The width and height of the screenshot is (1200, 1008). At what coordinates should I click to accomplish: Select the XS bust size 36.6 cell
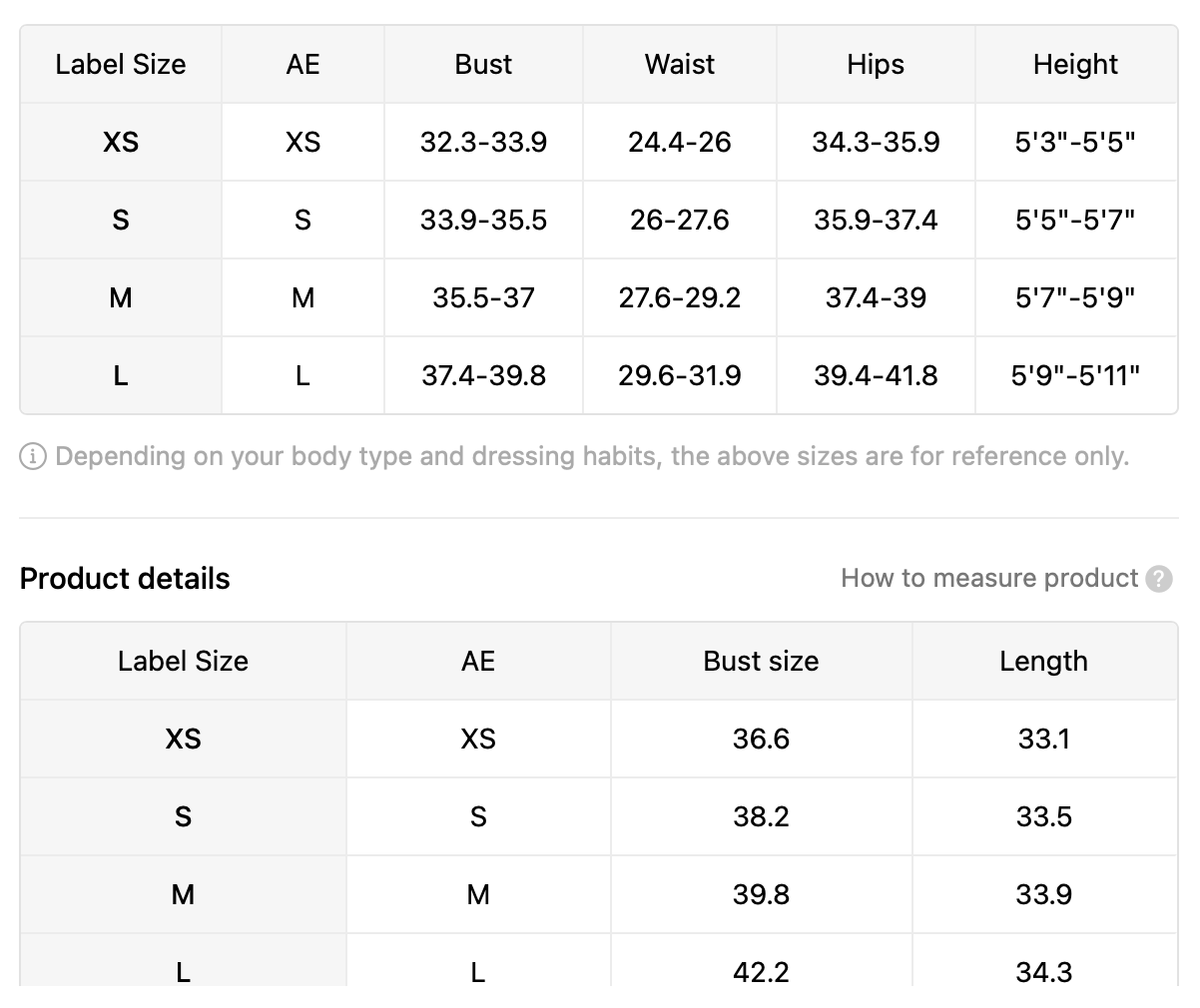pos(761,739)
